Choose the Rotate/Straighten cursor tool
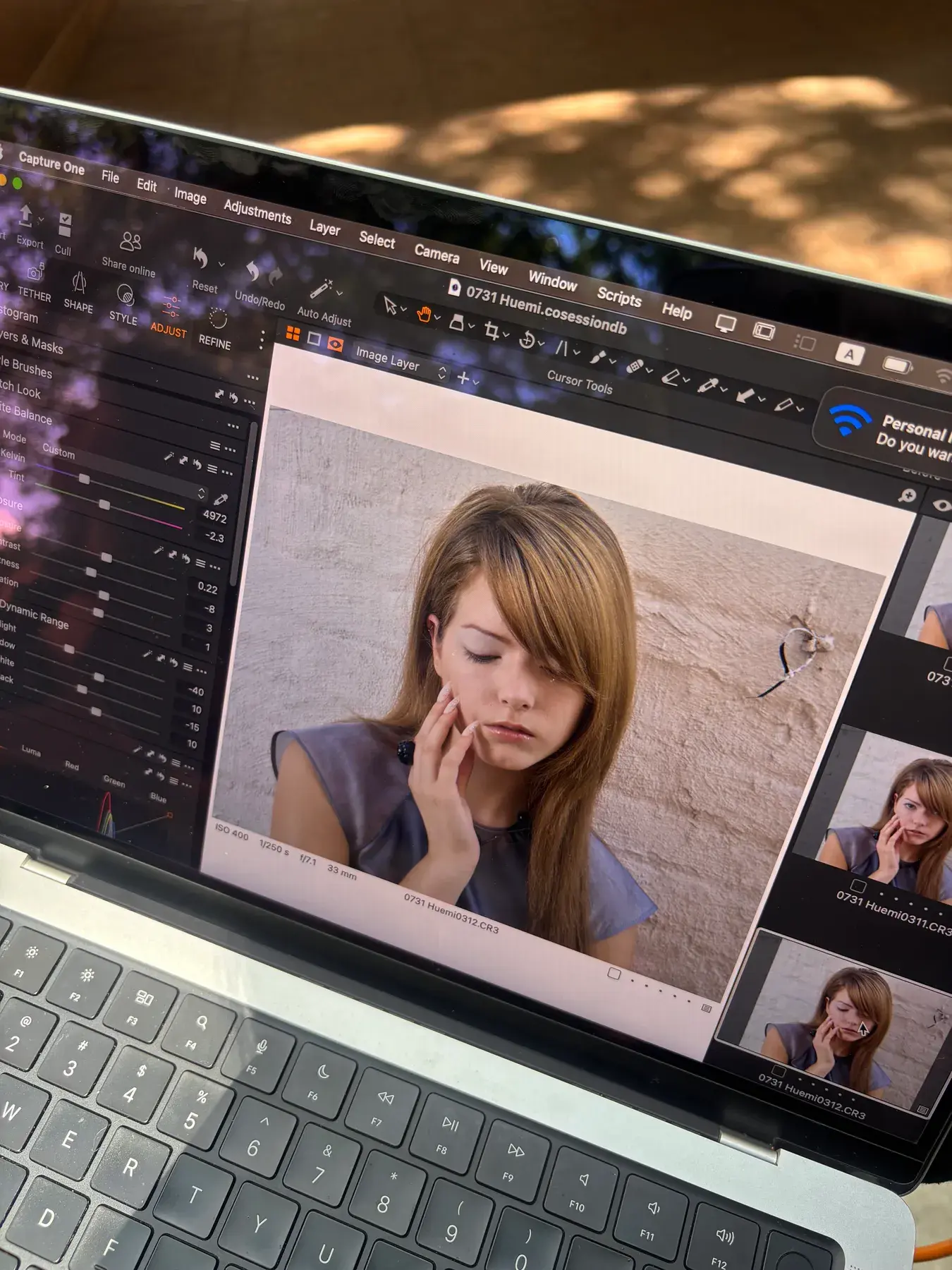Image resolution: width=952 pixels, height=1270 pixels. 527,339
